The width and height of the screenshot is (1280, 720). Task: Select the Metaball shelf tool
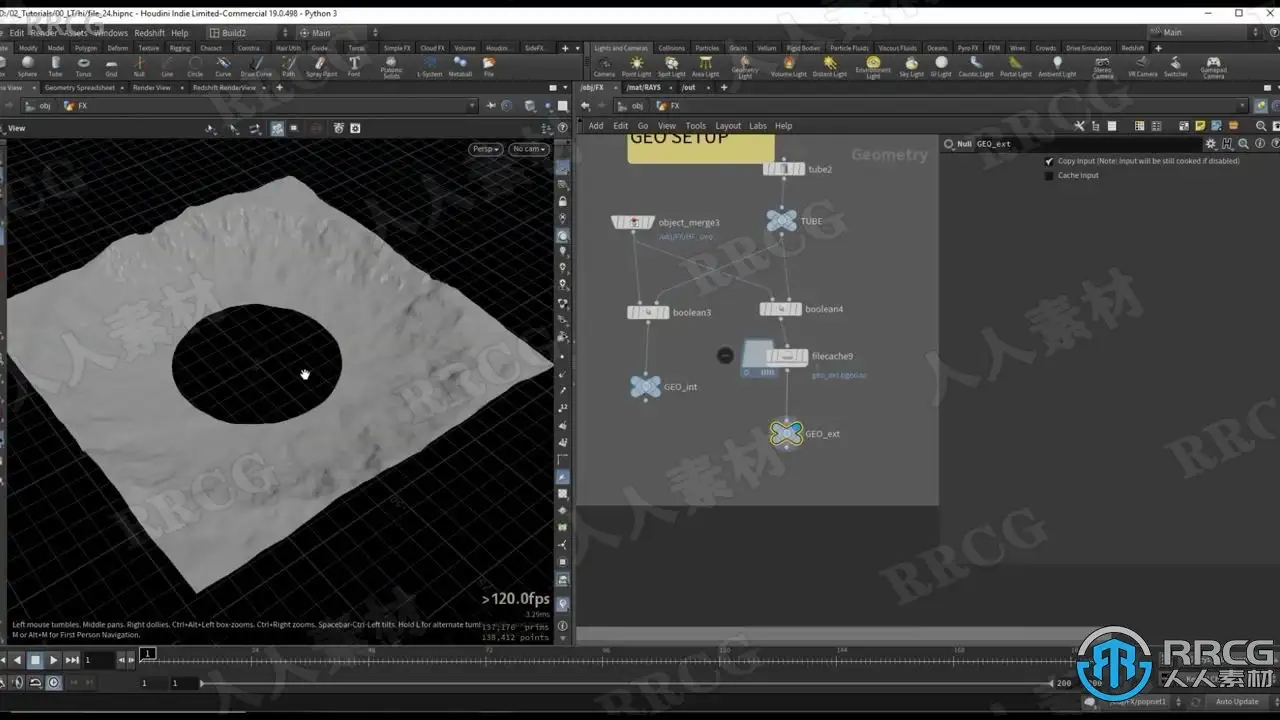[x=460, y=66]
